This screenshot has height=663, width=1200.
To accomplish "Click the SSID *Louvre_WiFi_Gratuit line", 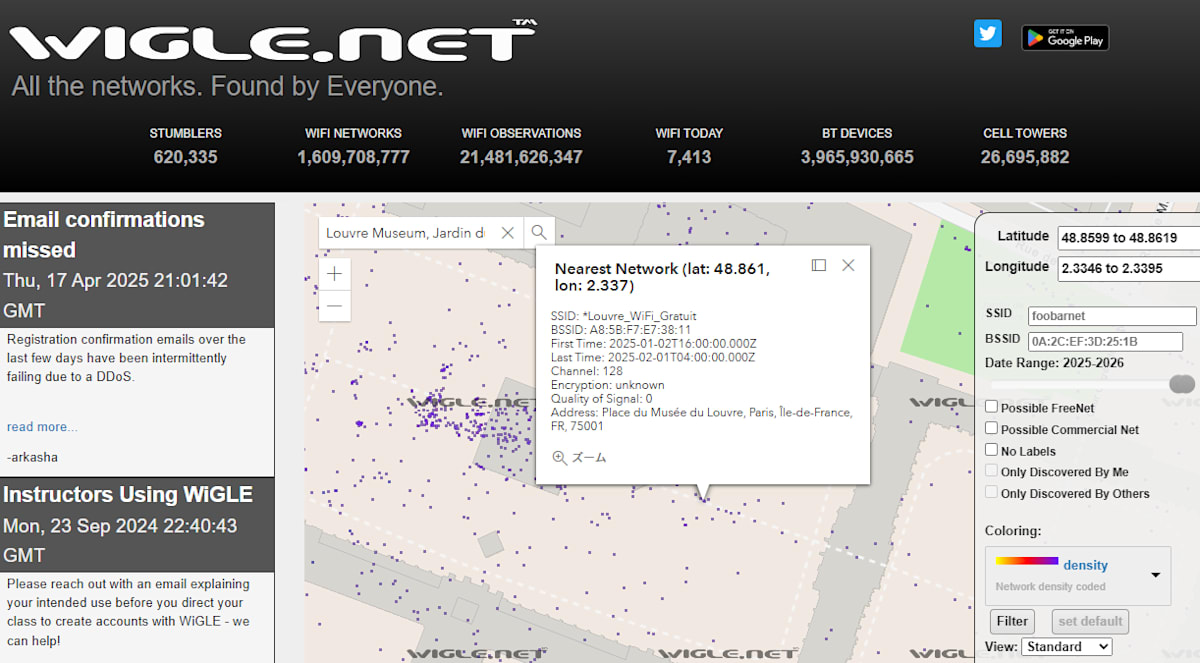I will pyautogui.click(x=623, y=316).
